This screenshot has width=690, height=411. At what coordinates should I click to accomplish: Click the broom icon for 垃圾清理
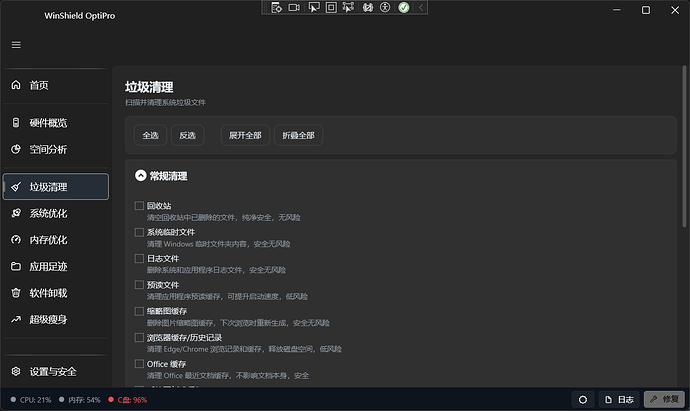tap(16, 187)
